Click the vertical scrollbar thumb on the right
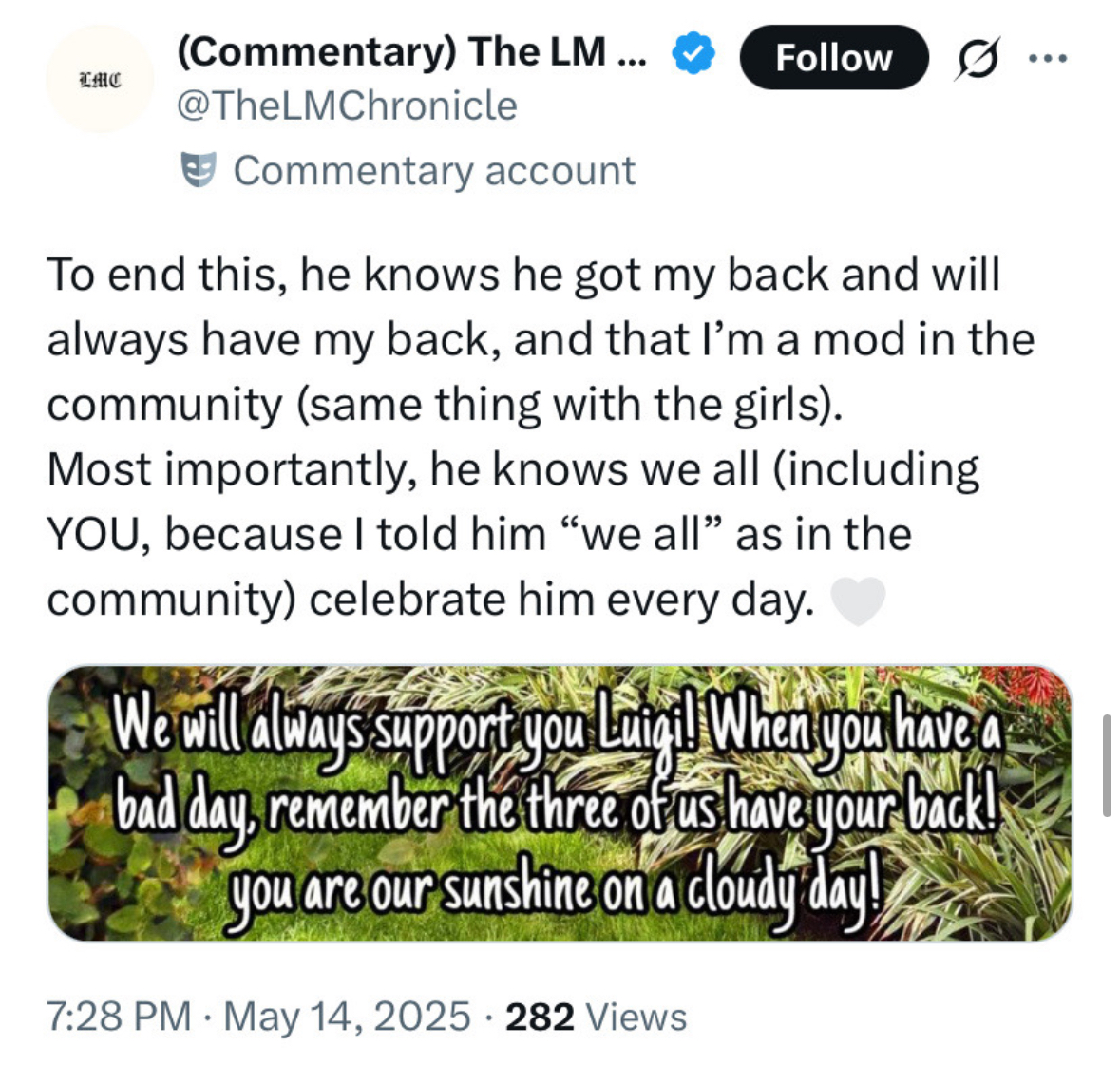 click(1107, 765)
